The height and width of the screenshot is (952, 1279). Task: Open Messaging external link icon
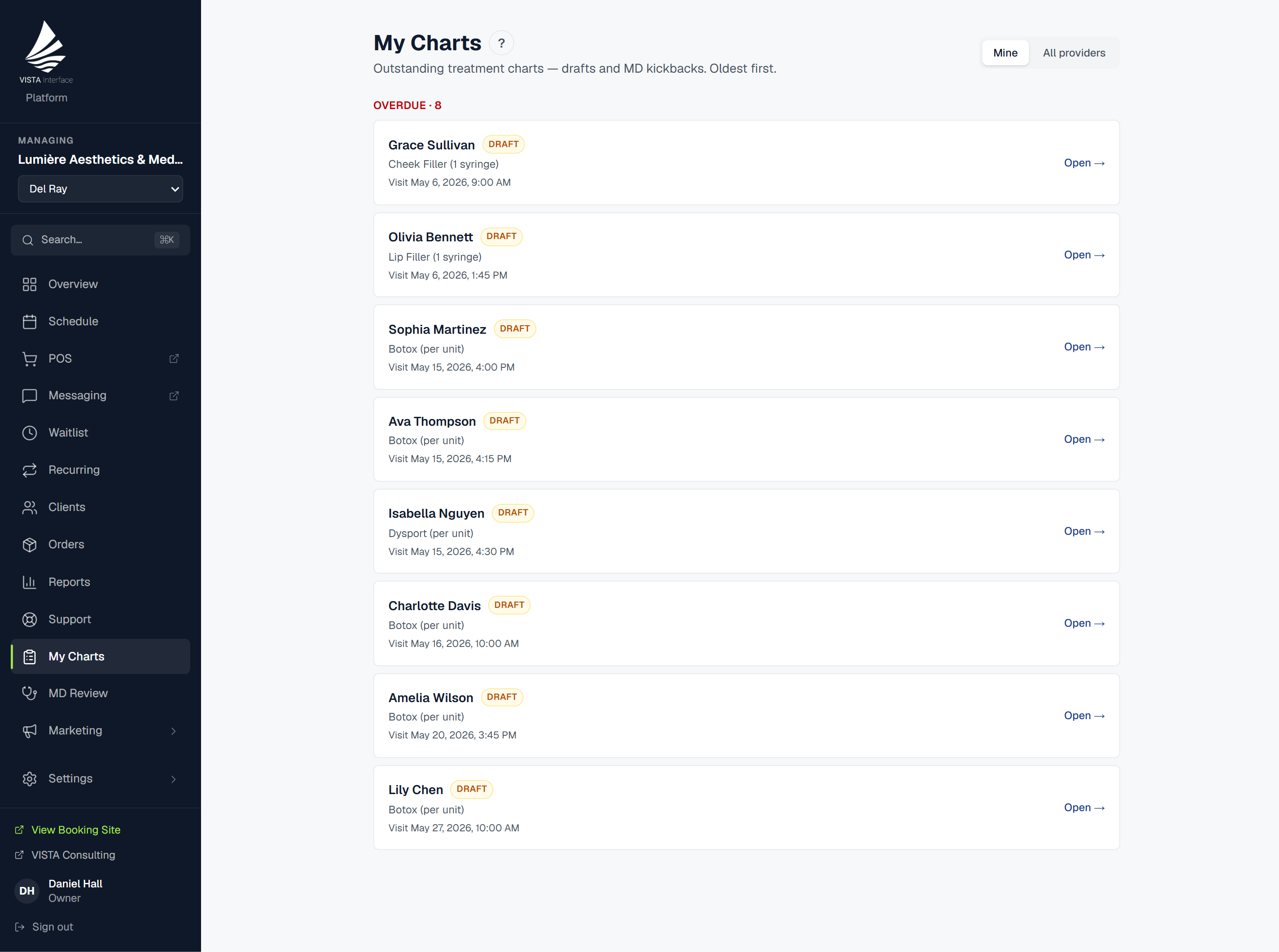(x=174, y=395)
